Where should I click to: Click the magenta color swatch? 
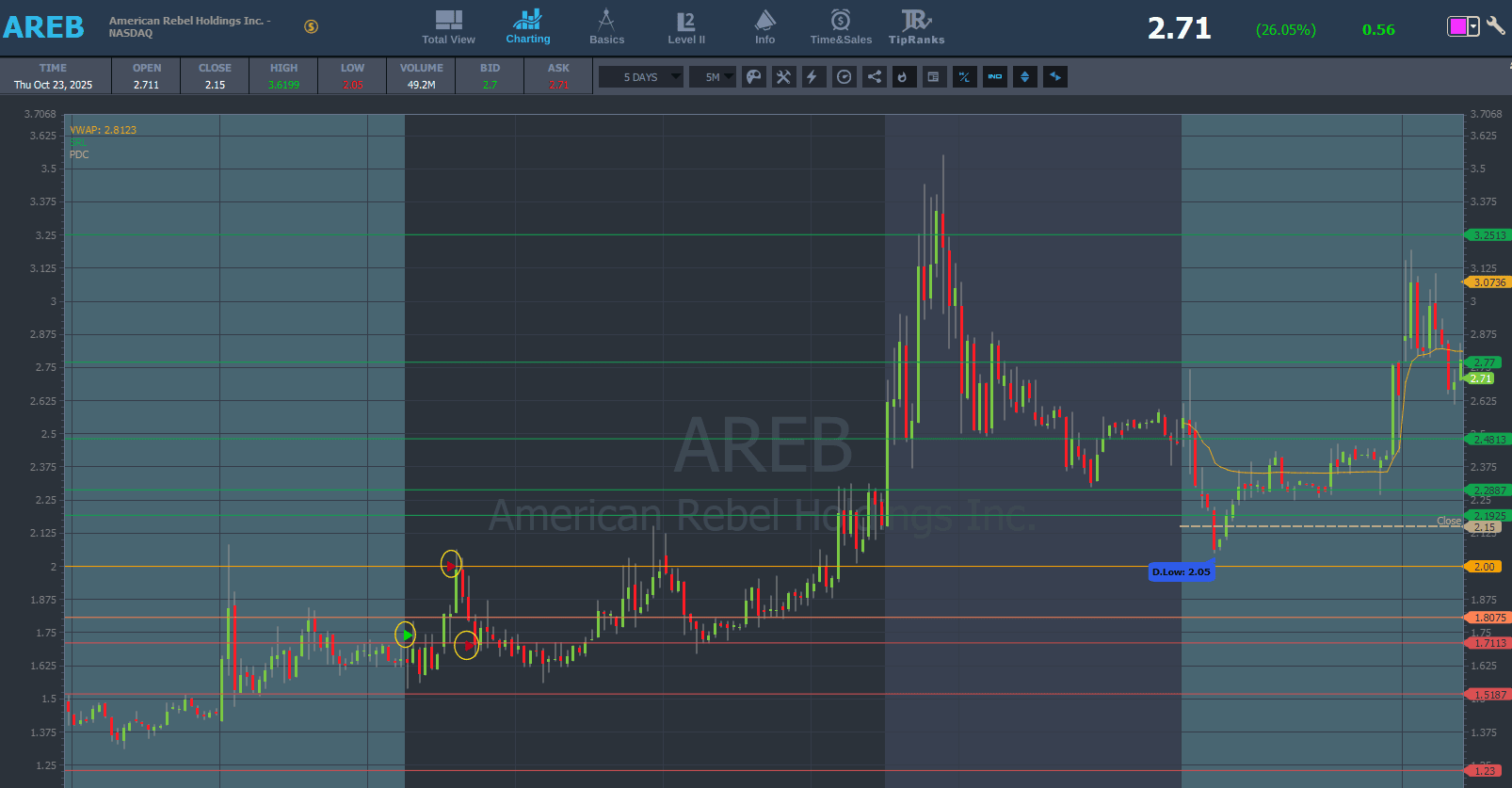(1457, 26)
